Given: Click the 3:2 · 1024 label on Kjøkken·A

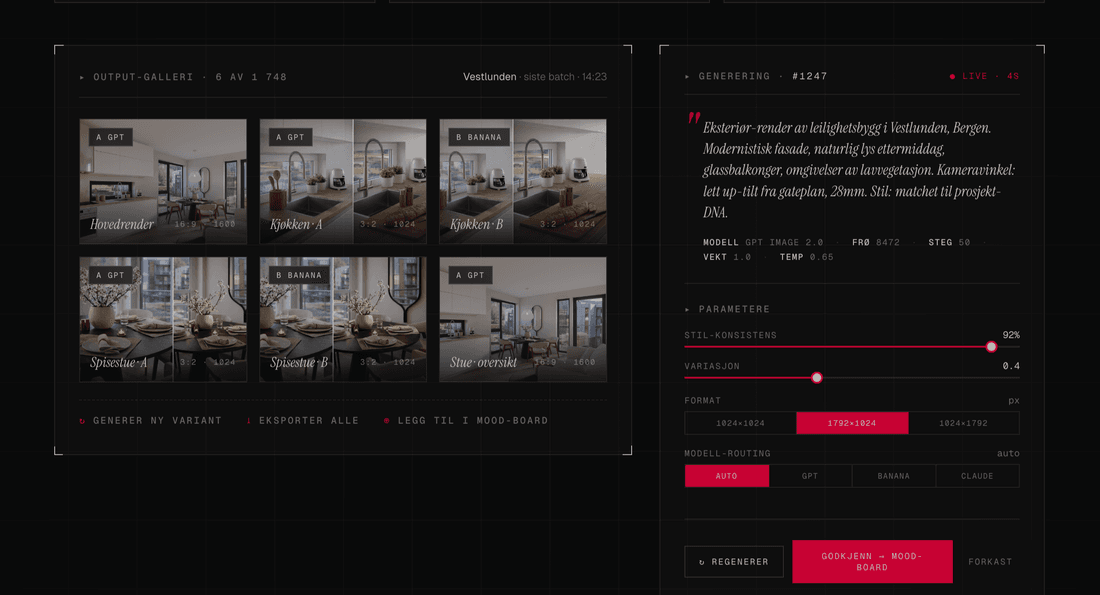Looking at the screenshot, I should (x=387, y=225).
